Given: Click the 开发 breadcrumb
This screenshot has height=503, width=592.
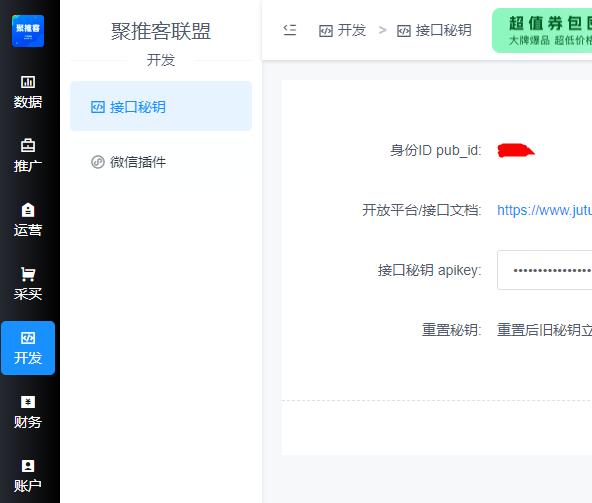Looking at the screenshot, I should pos(342,30).
